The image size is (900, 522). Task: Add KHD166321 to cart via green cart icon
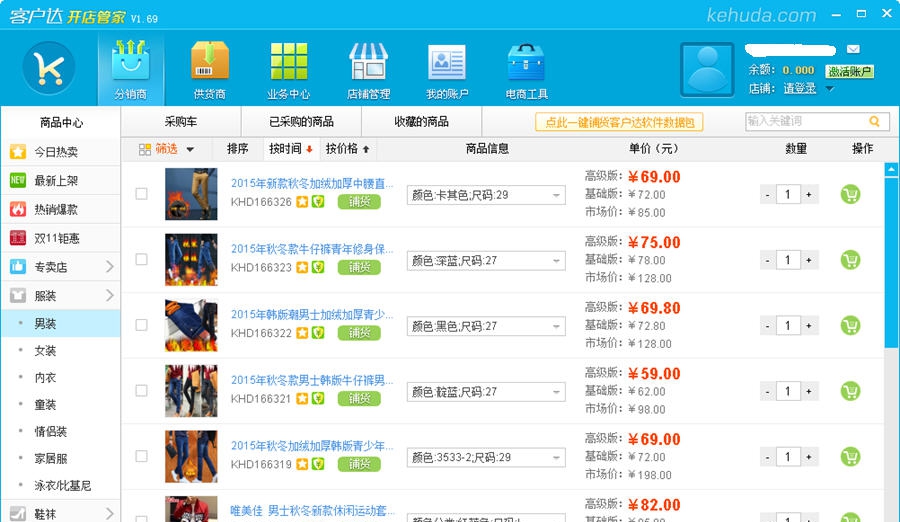(x=850, y=391)
